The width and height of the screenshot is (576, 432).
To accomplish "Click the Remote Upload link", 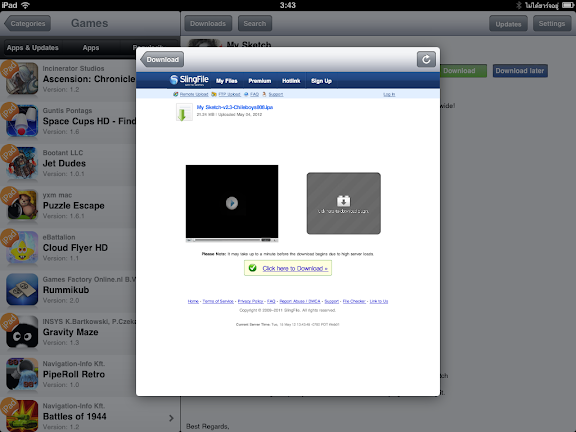I will (194, 94).
